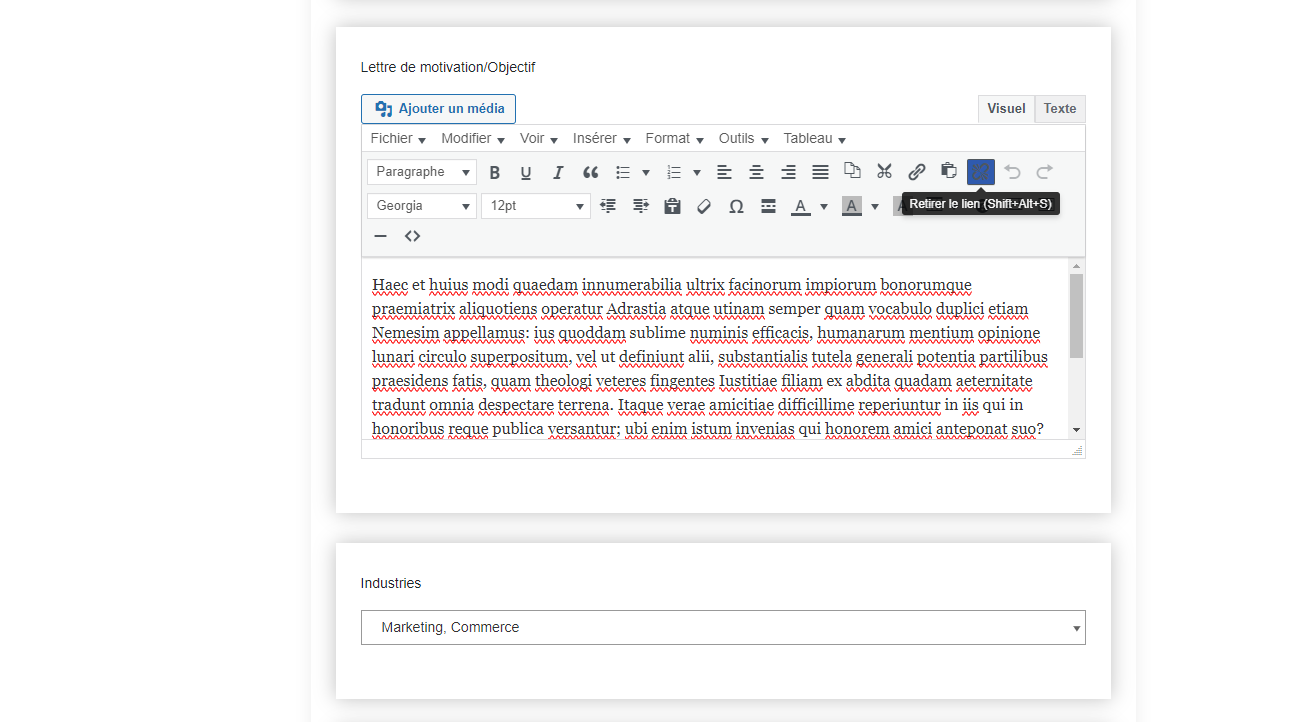This screenshot has width=1291, height=722.
Task: Click the blockquote icon
Action: point(590,172)
